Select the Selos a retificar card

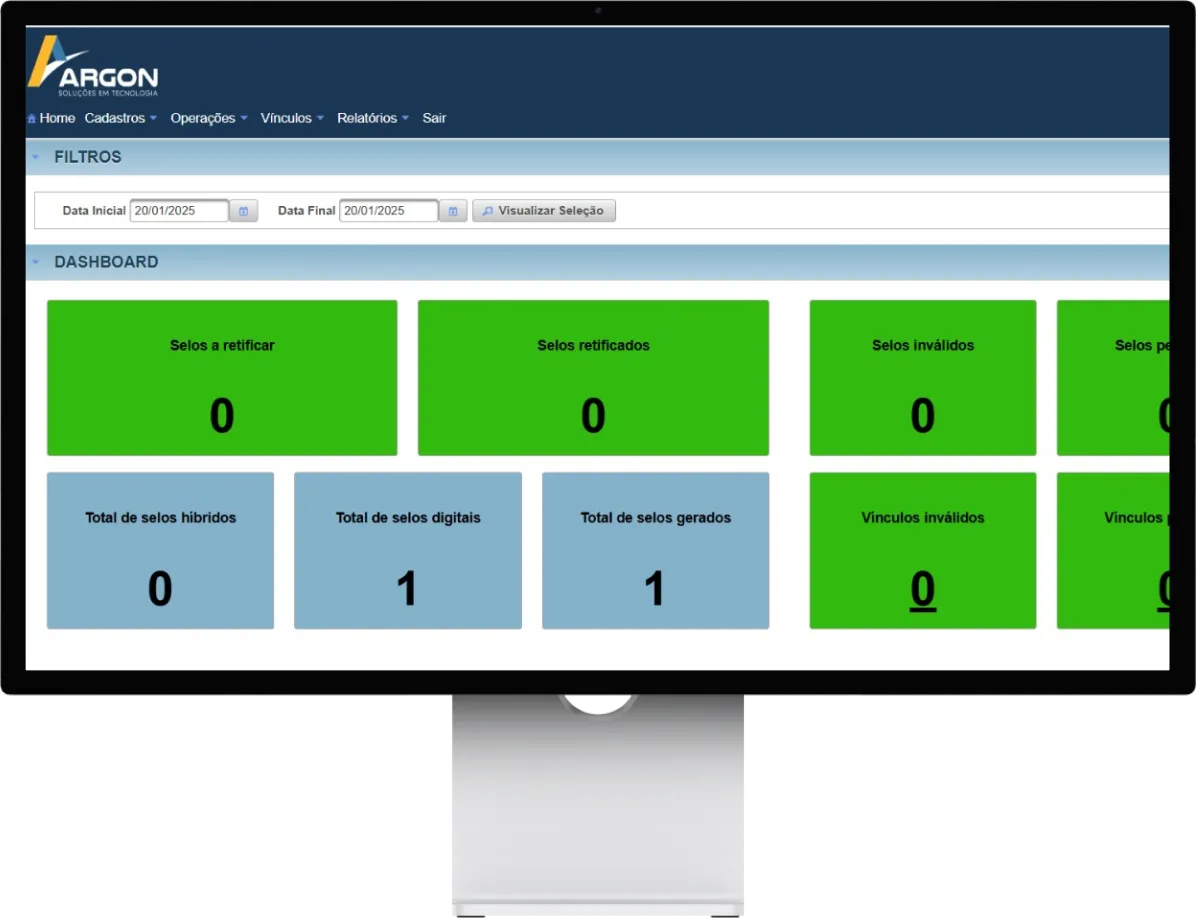click(x=222, y=378)
